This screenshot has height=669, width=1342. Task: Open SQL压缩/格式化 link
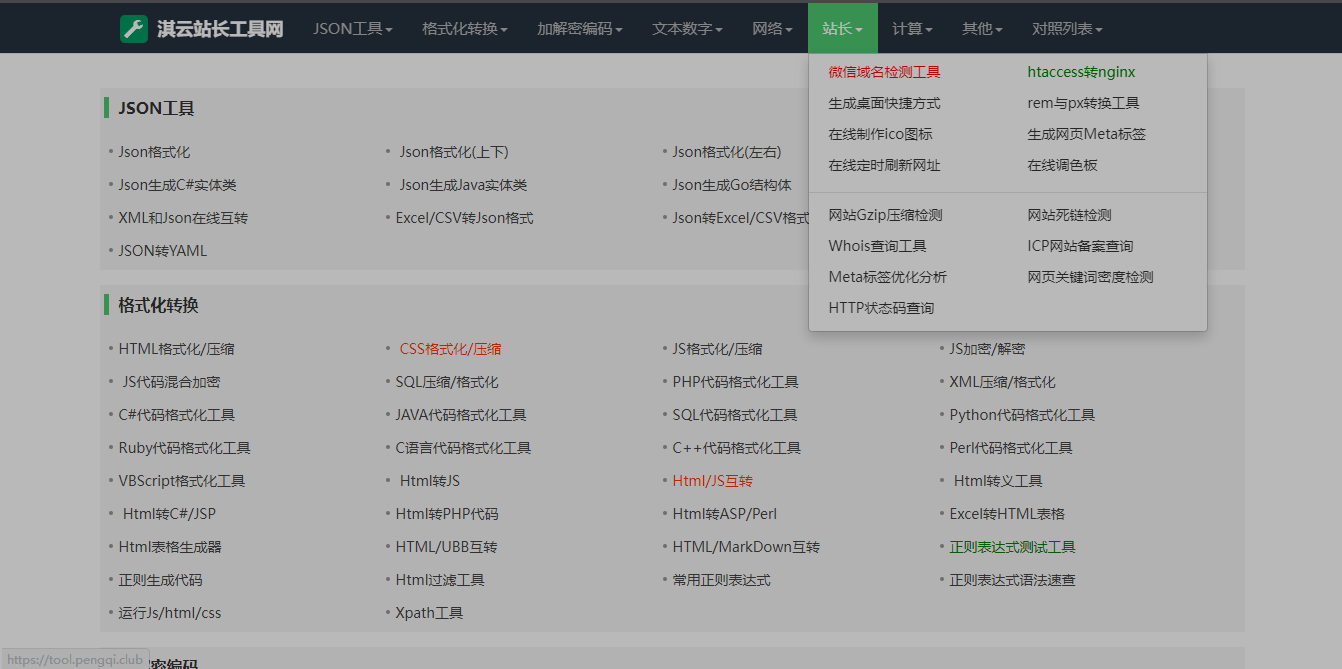click(447, 382)
